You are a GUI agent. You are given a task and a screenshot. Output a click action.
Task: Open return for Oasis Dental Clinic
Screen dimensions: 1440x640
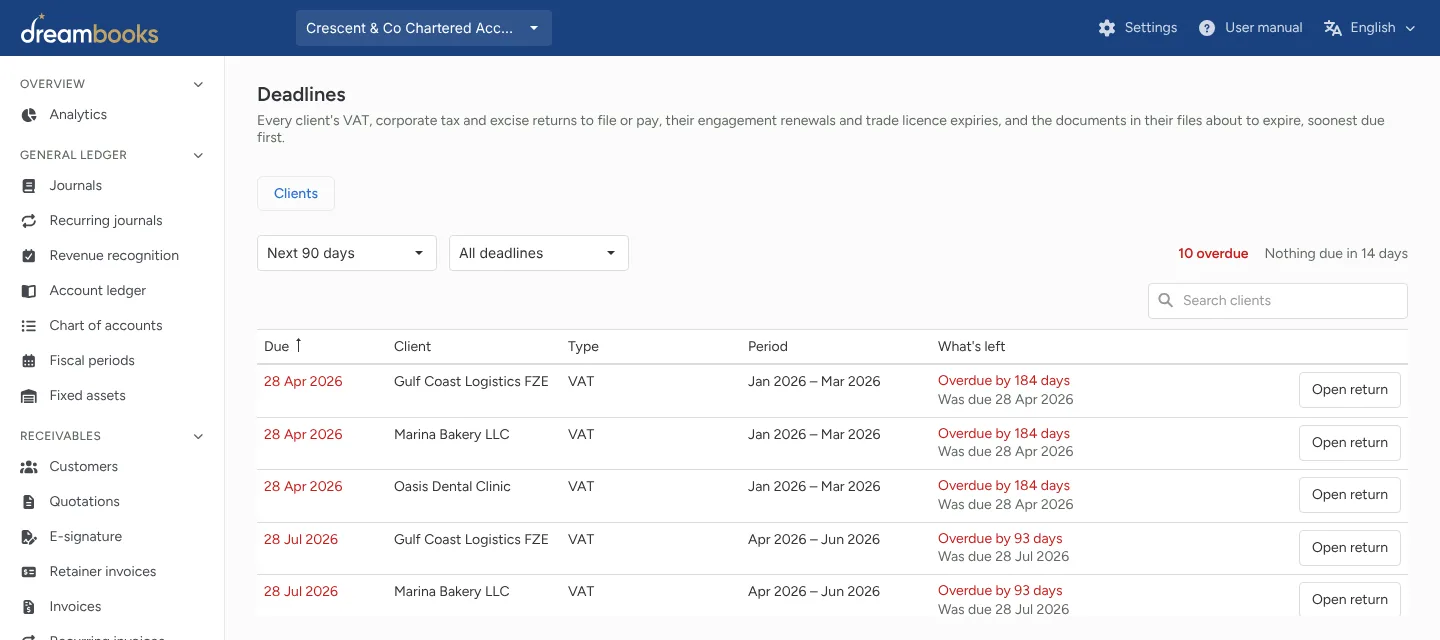pos(1350,495)
